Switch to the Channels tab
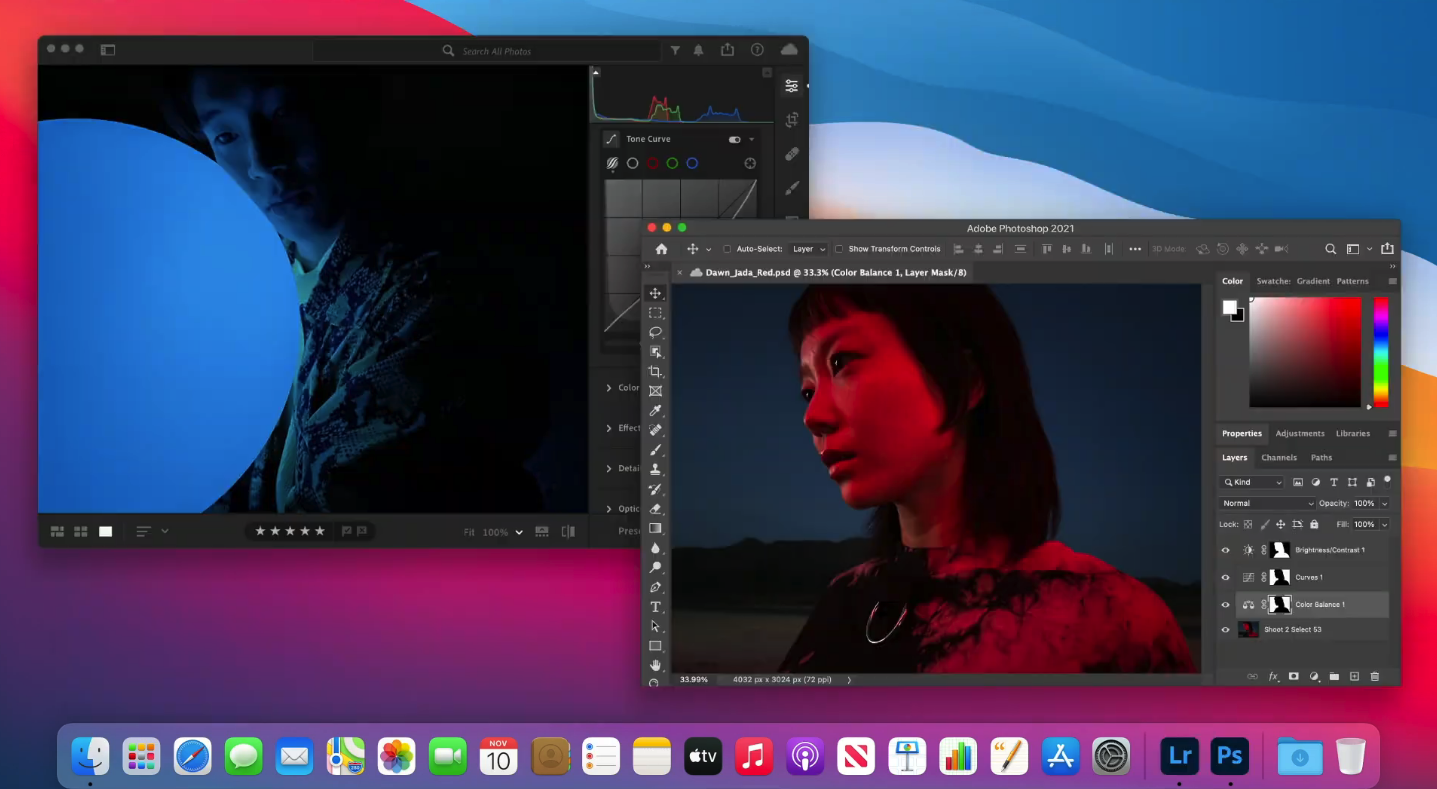 tap(1278, 458)
